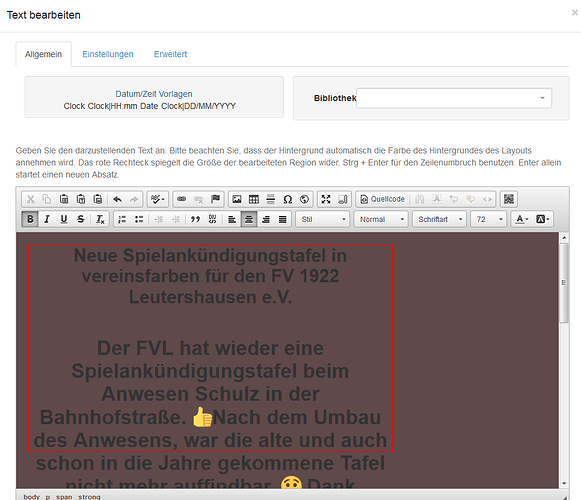
Task: Maximize the editor with fullscreen icon
Action: pos(326,199)
